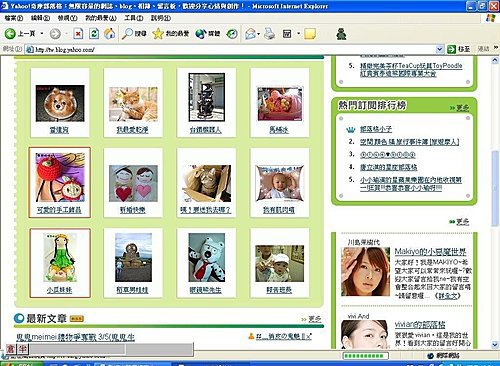Image resolution: width=500 pixels, height=366 pixels.
Task: Click Makiyo's profile photo
Action: click(365, 272)
